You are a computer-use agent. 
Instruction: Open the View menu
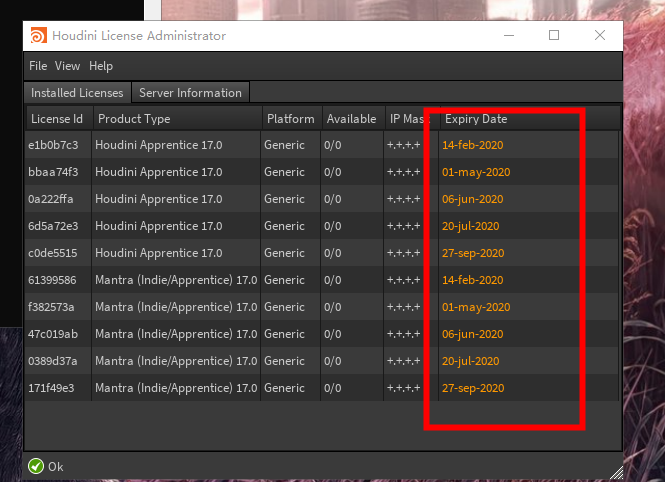67,66
